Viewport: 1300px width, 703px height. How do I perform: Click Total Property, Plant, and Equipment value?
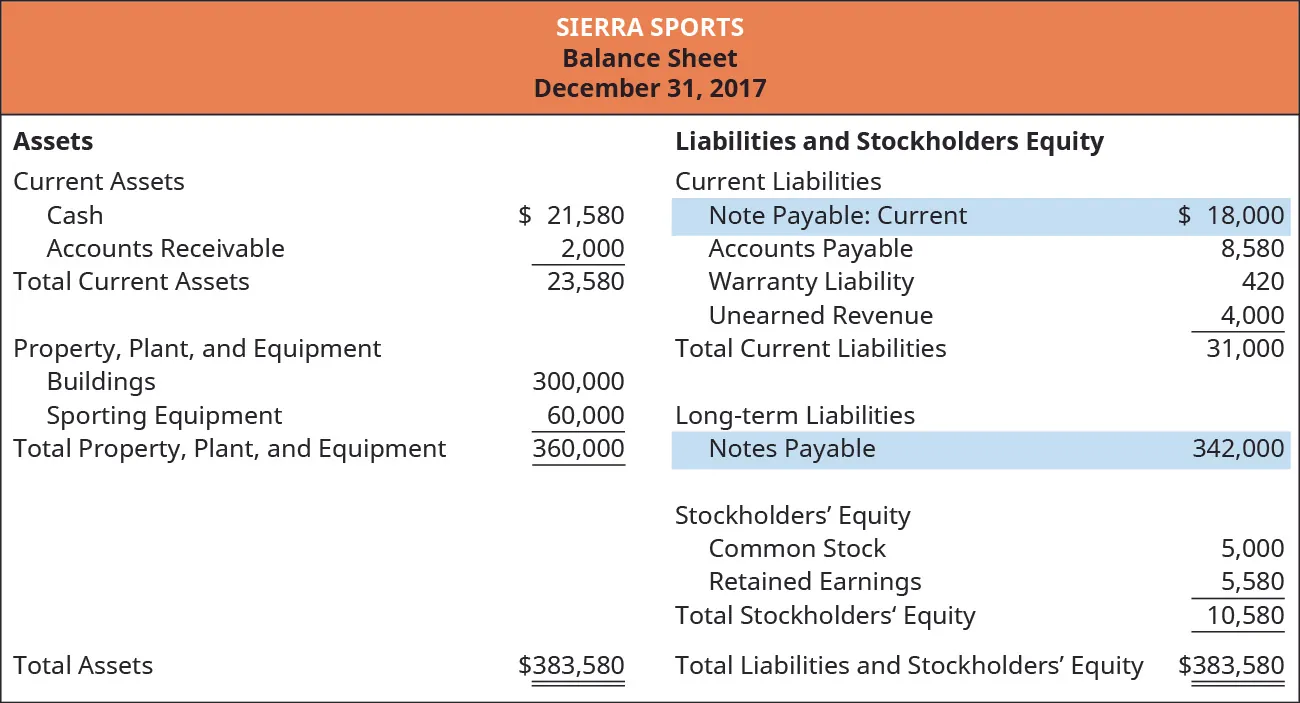(579, 448)
